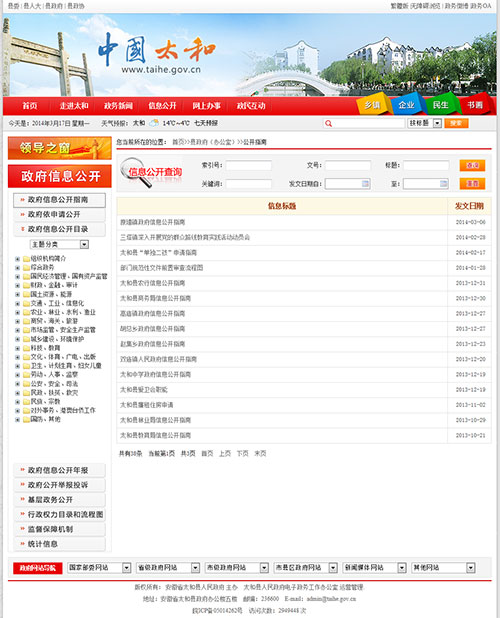This screenshot has height=618, width=500.
Task: Expand the 文化、体育、广电、出版 tree node
Action: (x=17, y=357)
